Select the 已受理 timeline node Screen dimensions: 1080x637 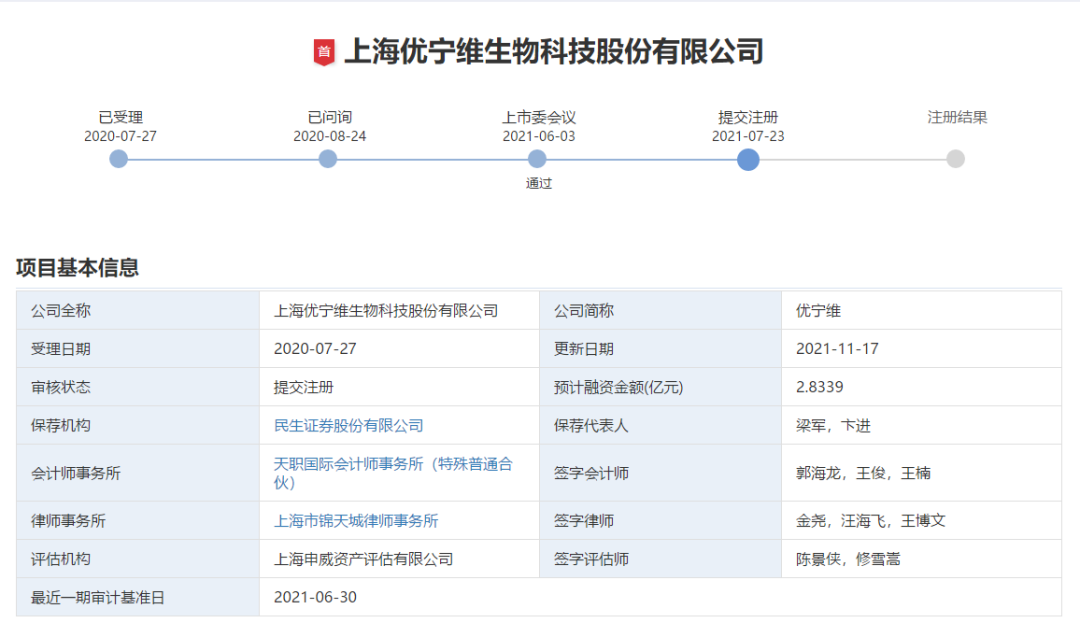pyautogui.click(x=119, y=159)
